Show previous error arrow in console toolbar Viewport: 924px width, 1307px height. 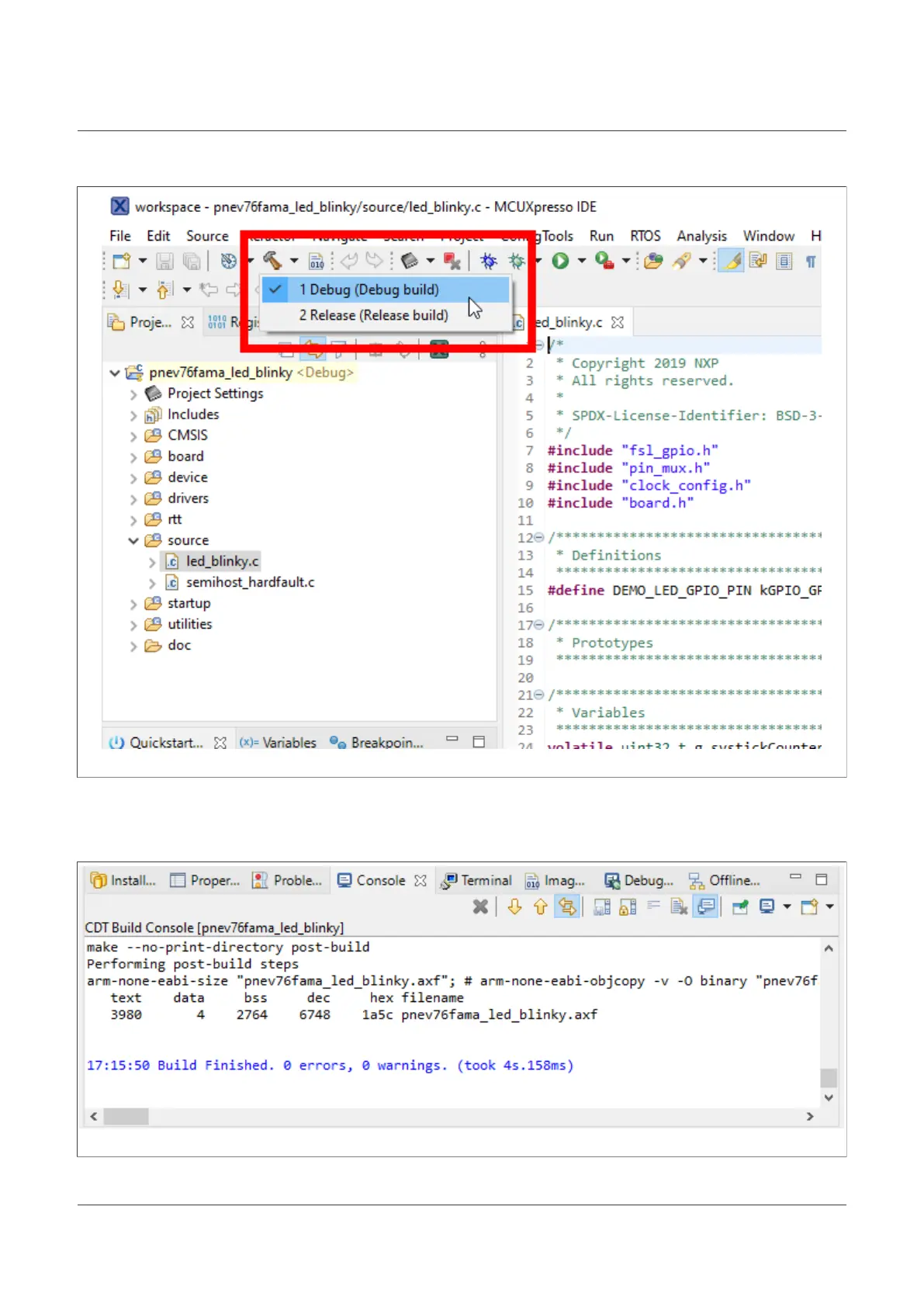click(x=540, y=907)
